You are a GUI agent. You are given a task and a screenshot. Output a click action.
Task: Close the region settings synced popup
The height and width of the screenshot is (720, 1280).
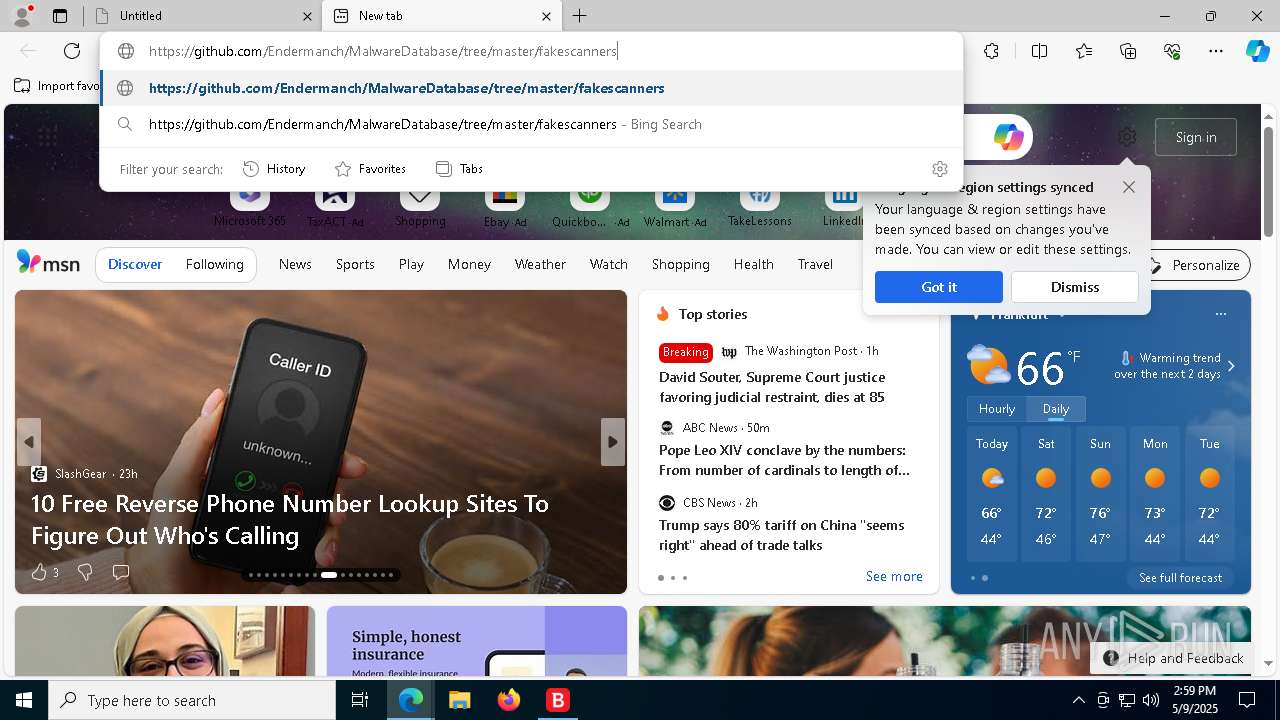pos(1129,187)
